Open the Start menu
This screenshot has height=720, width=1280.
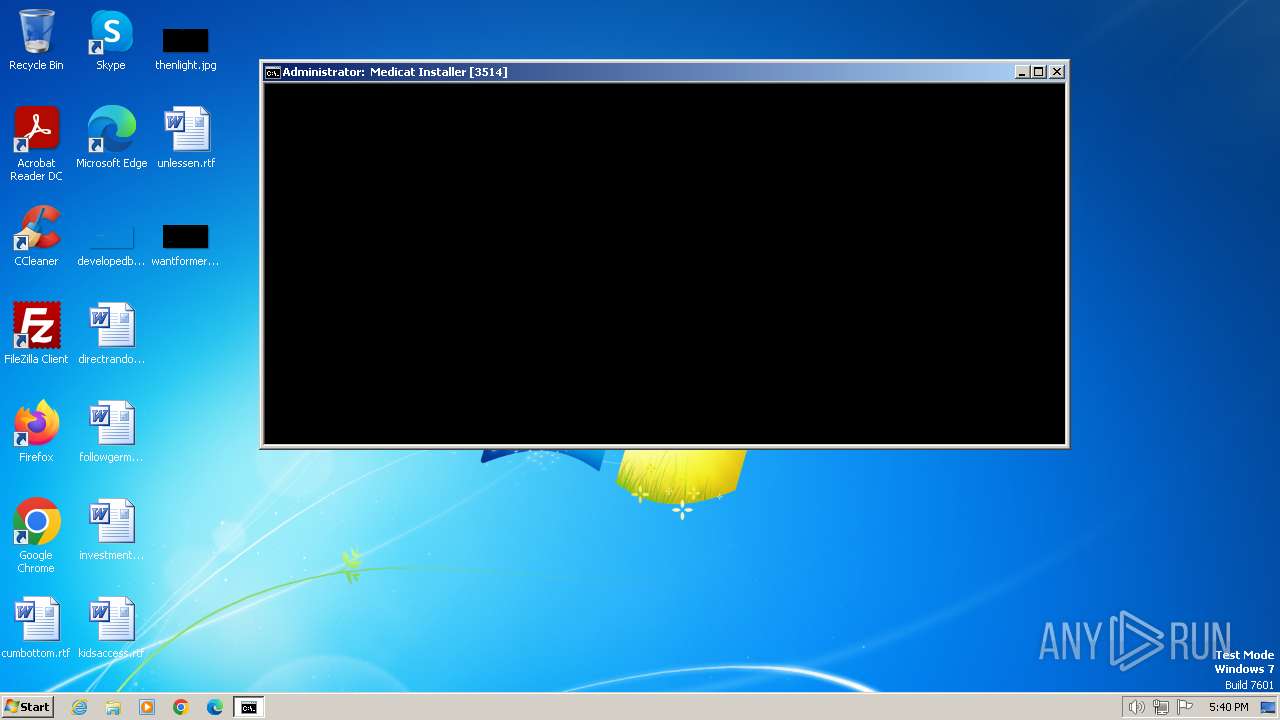tap(28, 707)
